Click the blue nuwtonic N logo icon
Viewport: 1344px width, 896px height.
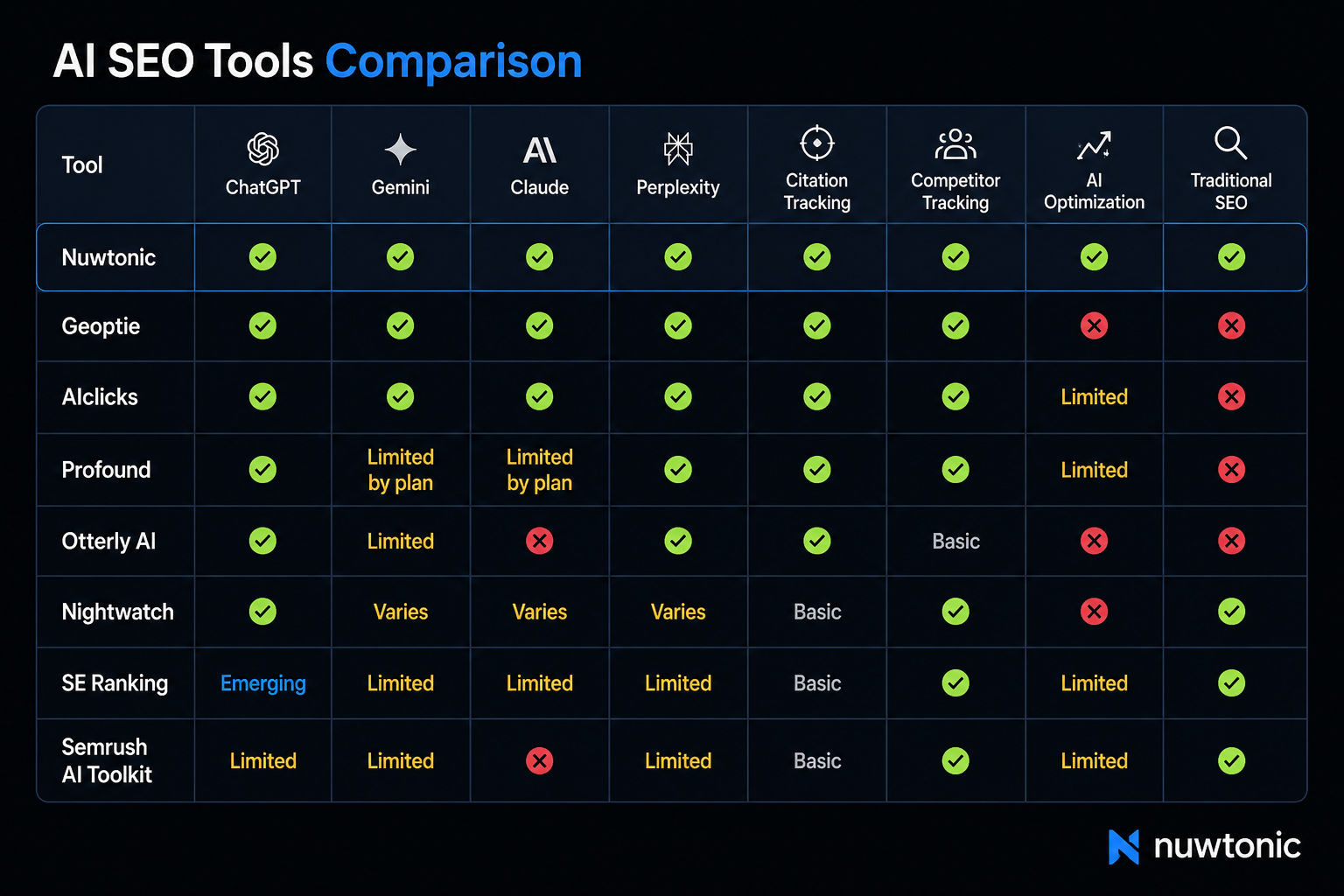click(x=1123, y=846)
